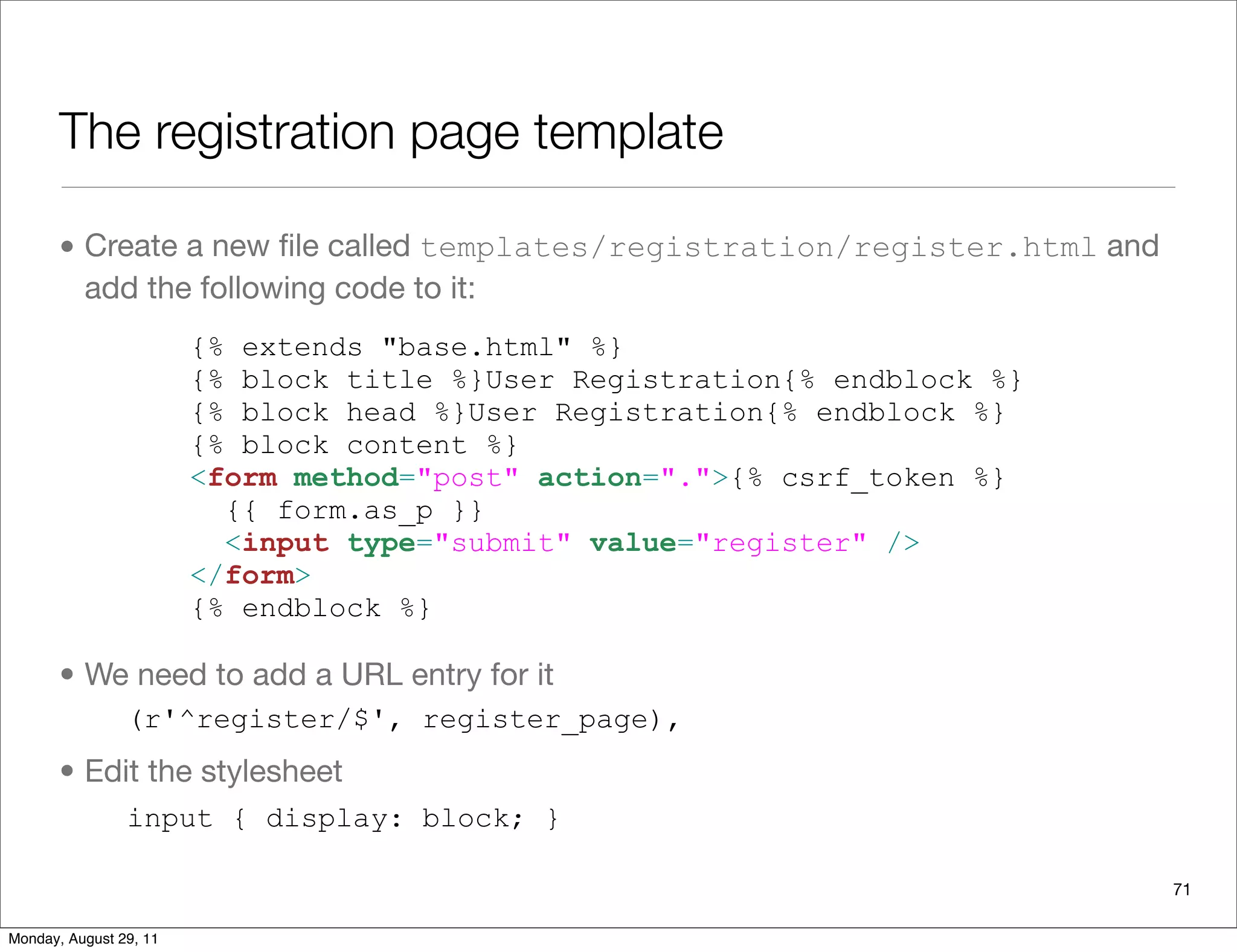Viewport: 1237px width, 952px height.
Task: Click the line 'add the following code to it:'
Action: click(x=280, y=288)
